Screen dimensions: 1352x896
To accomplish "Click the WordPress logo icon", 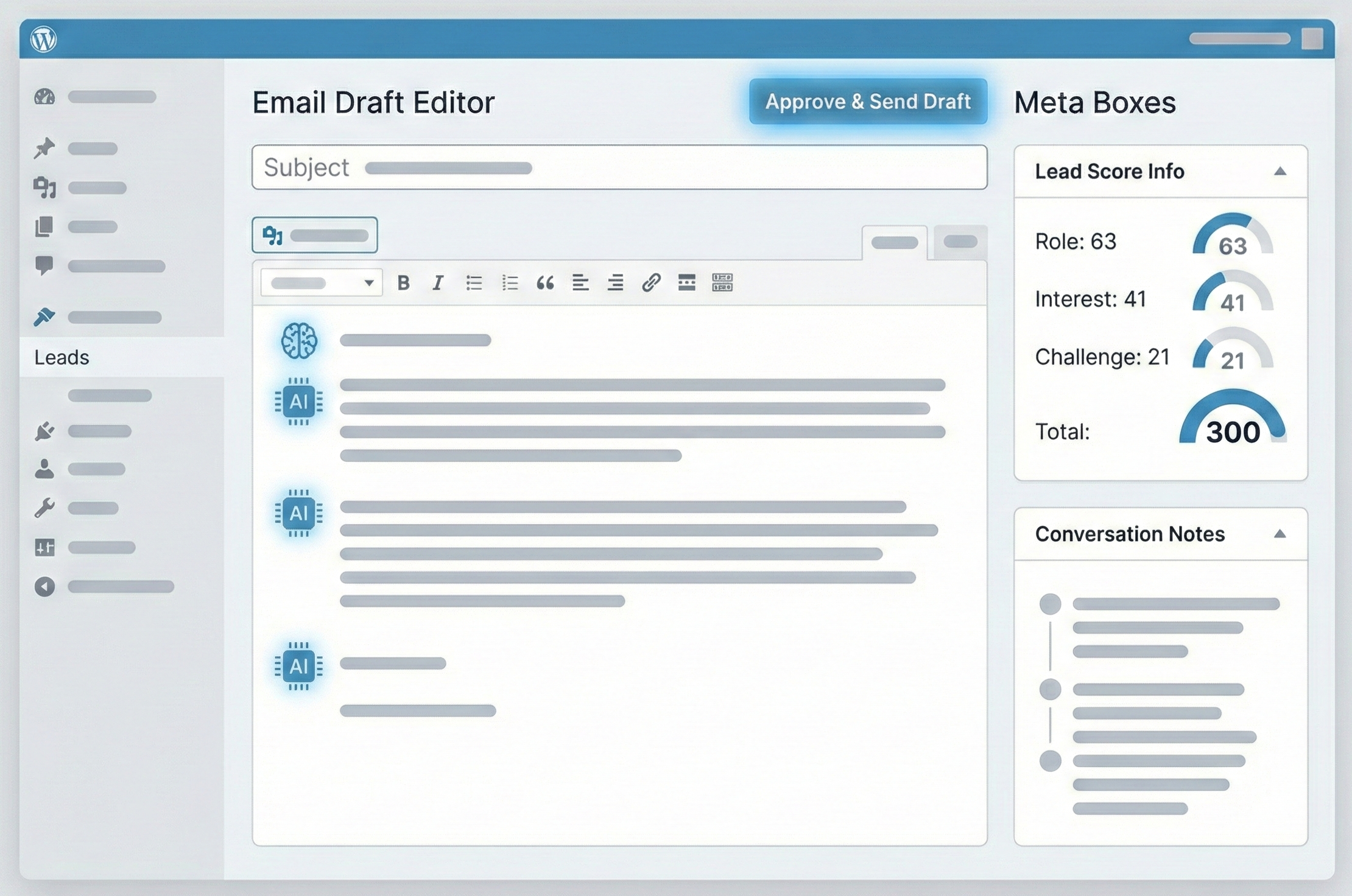I will click(44, 40).
